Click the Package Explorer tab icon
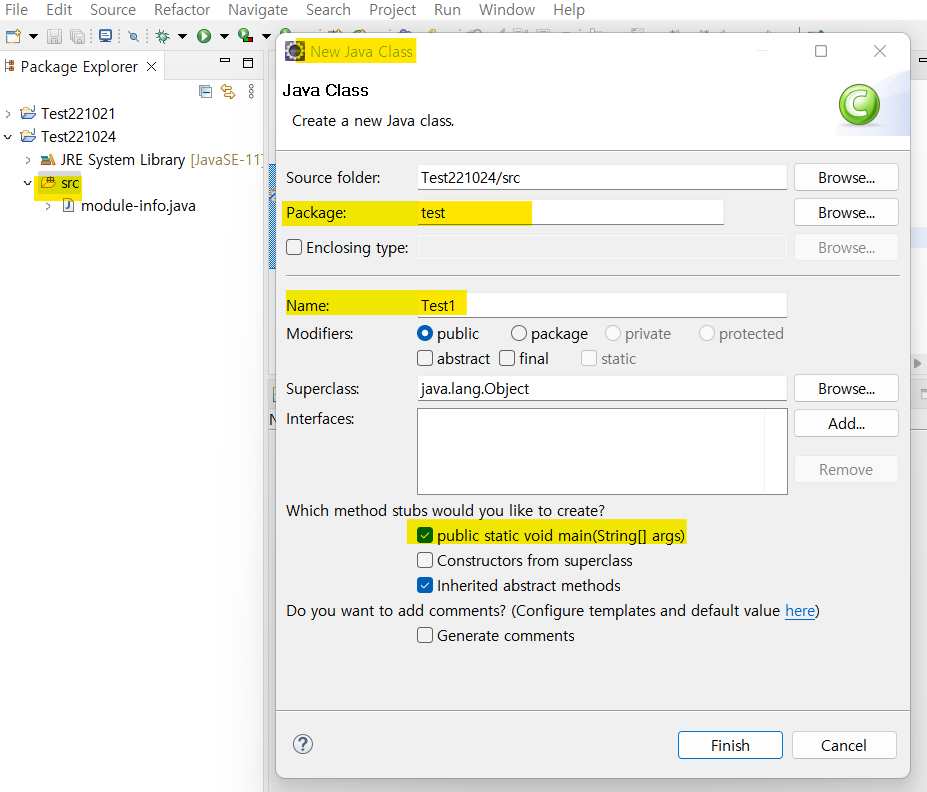The width and height of the screenshot is (927, 792). coord(9,66)
